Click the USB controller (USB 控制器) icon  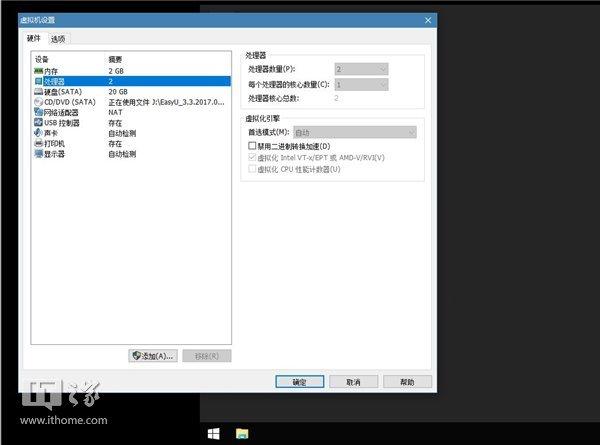(x=38, y=122)
